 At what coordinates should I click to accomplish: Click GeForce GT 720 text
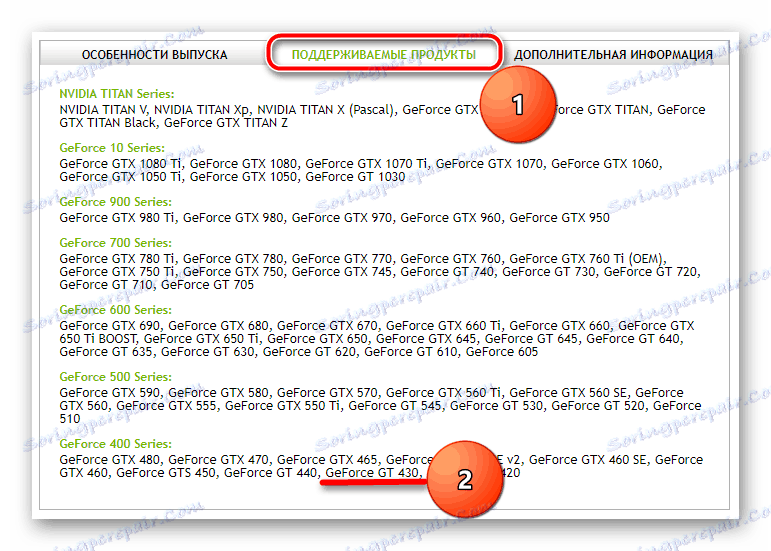650,272
